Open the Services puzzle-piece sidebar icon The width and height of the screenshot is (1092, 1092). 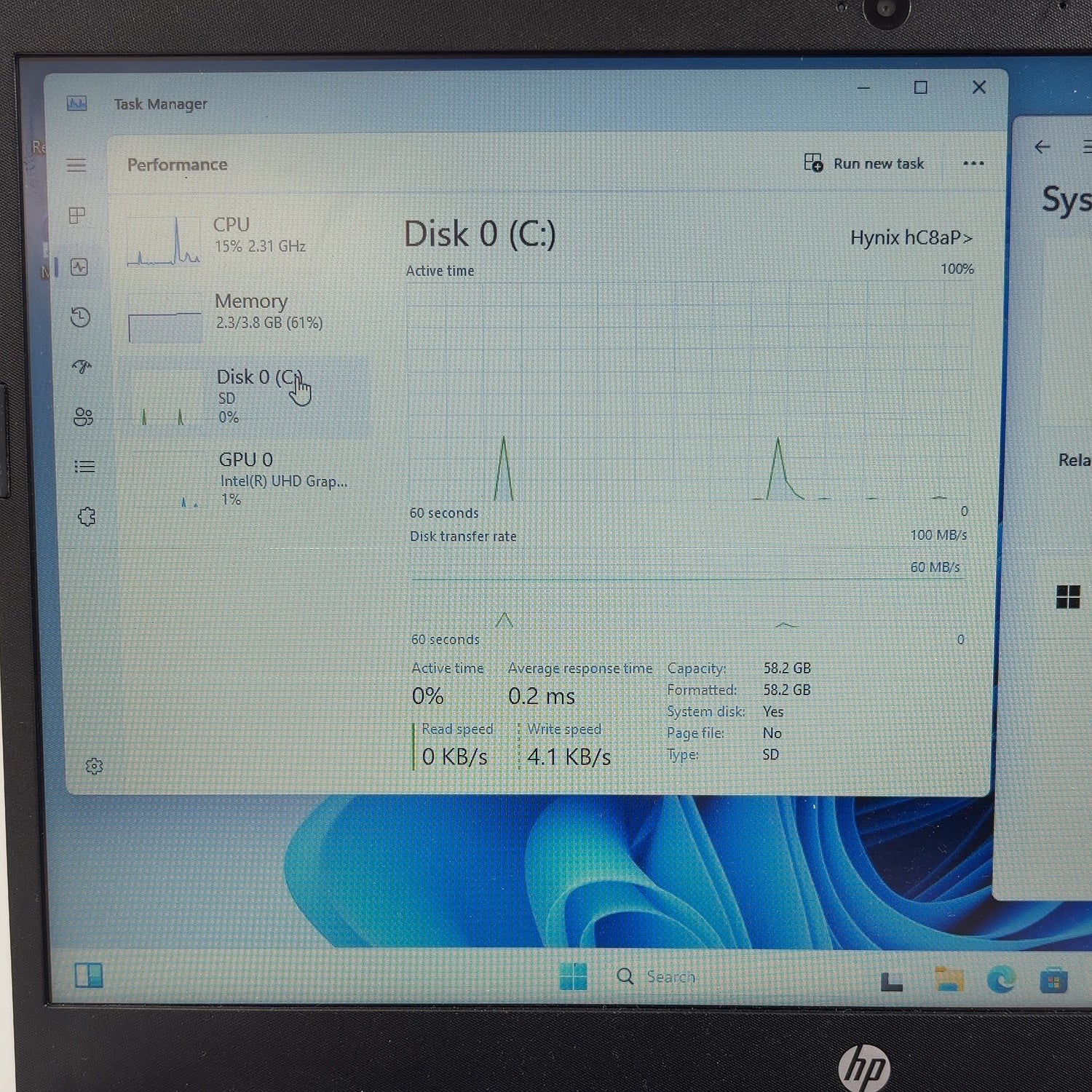(x=87, y=517)
